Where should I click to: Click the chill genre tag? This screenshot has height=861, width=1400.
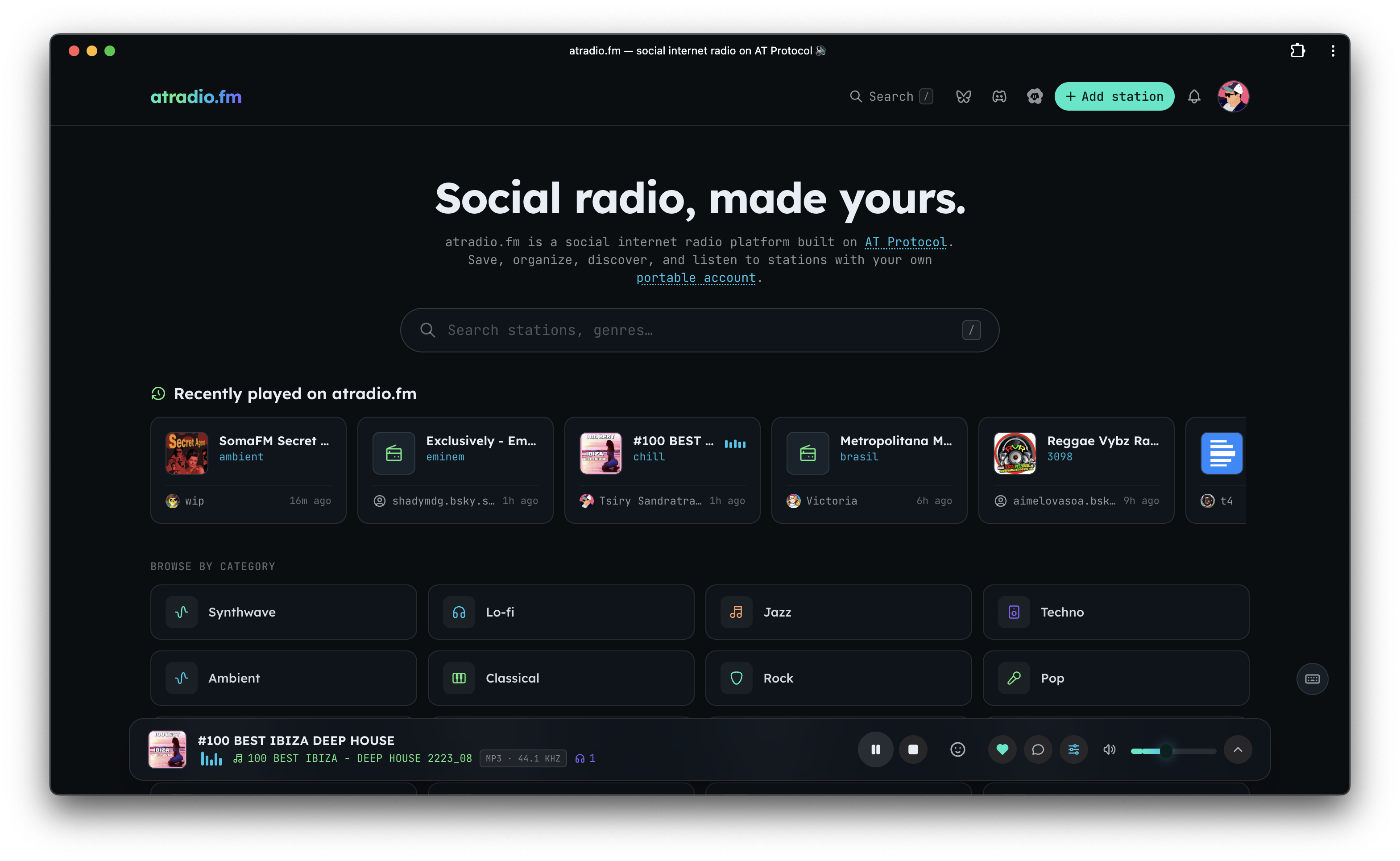tap(649, 457)
